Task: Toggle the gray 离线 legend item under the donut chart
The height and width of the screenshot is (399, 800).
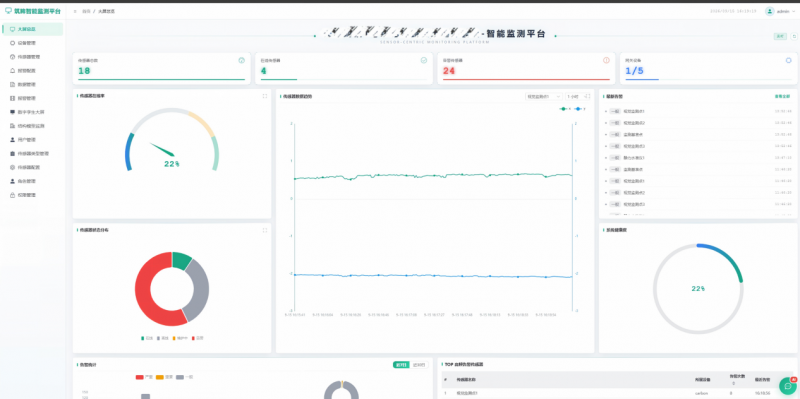Action: (163, 338)
